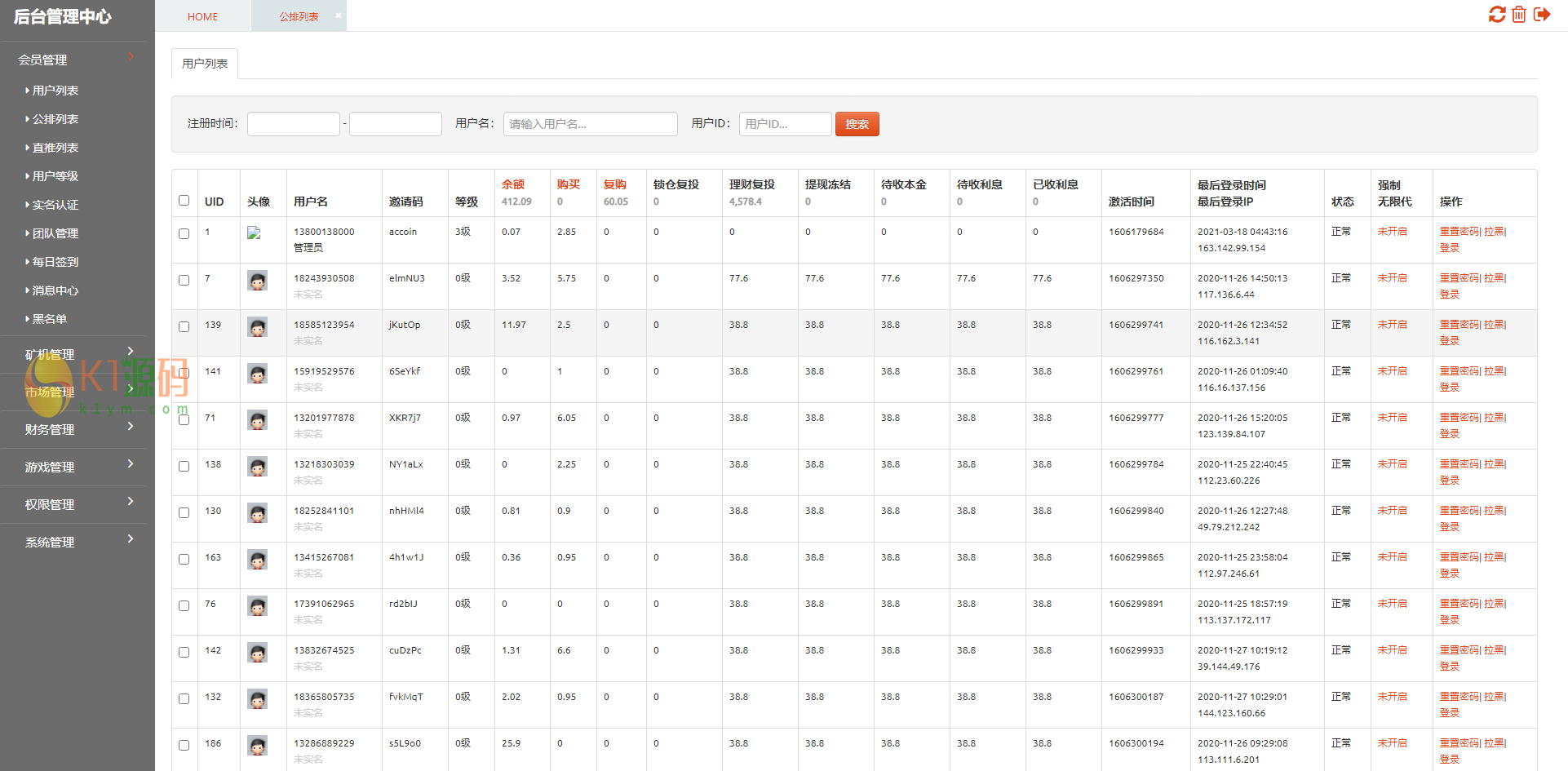This screenshot has height=771, width=1568.
Task: Click the registration end date field
Action: pos(396,124)
